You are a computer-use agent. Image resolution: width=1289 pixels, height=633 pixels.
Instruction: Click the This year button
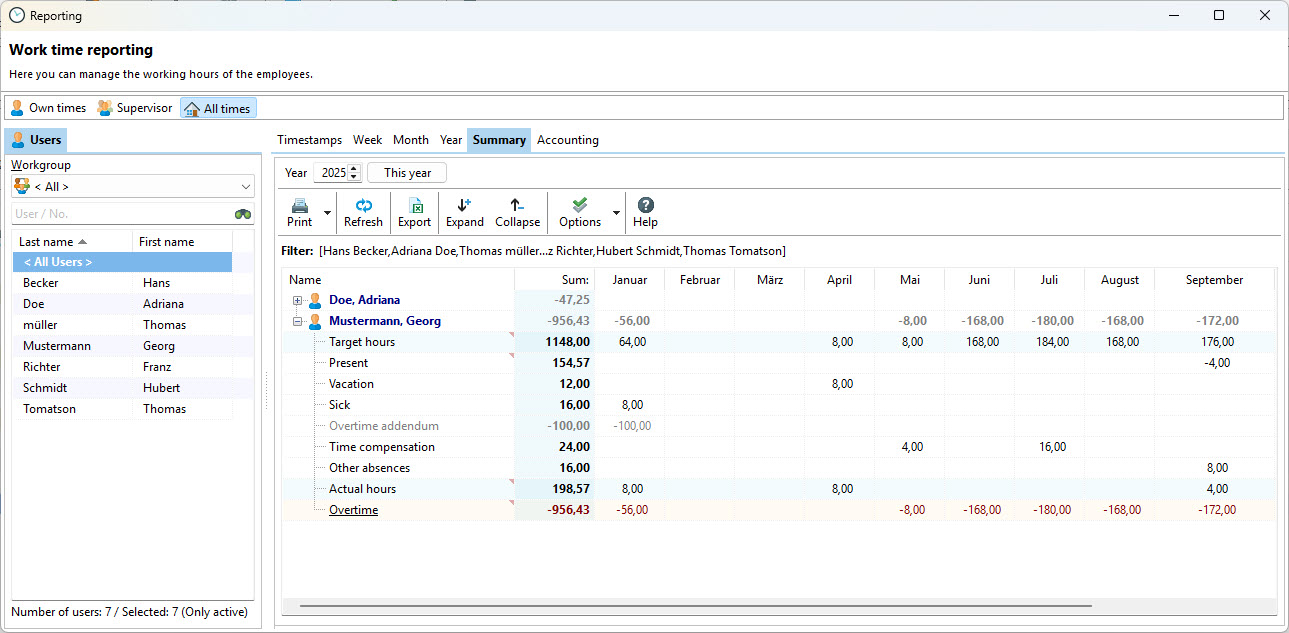(x=407, y=173)
